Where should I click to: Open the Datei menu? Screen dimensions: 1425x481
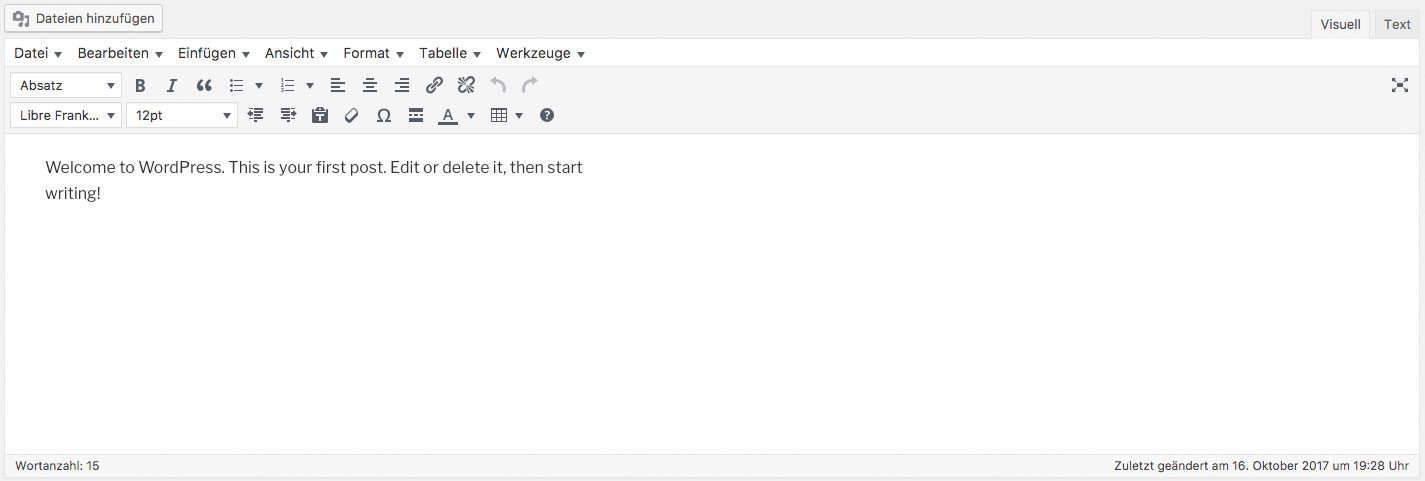pyautogui.click(x=38, y=53)
